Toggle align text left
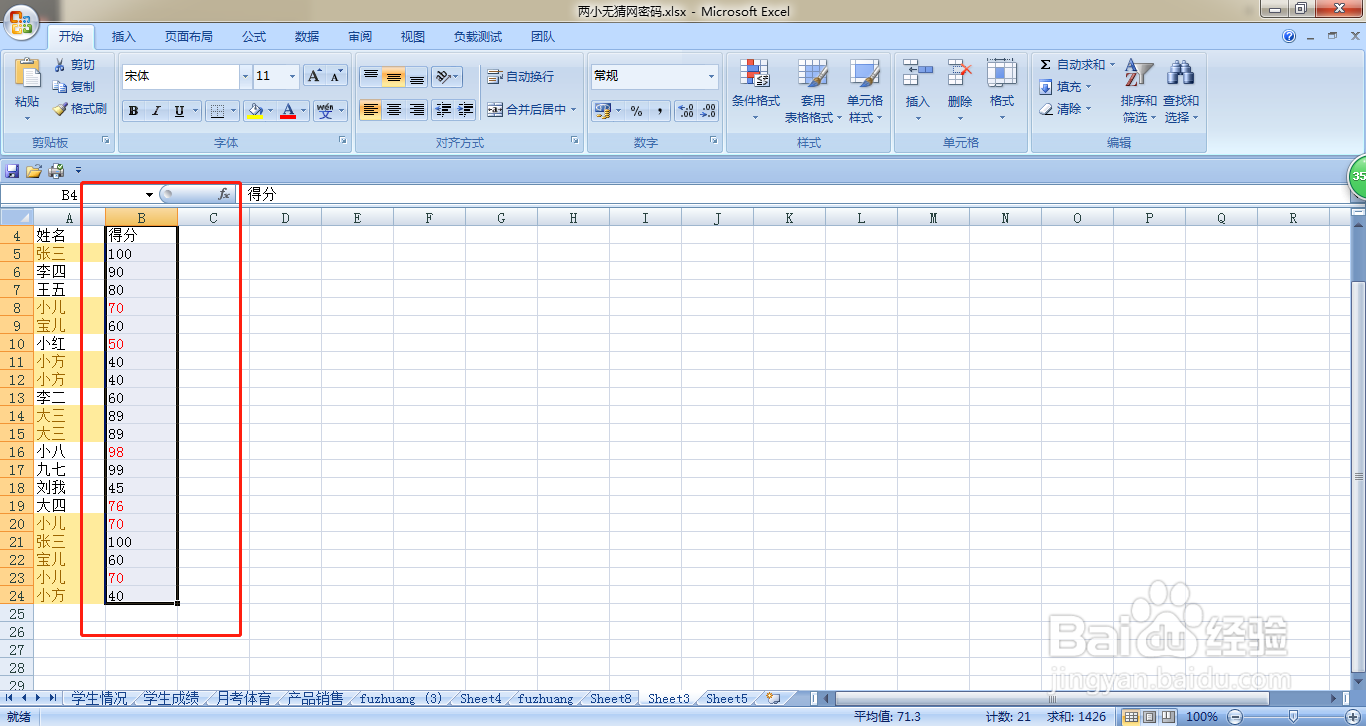Viewport: 1366px width, 726px height. click(x=370, y=110)
